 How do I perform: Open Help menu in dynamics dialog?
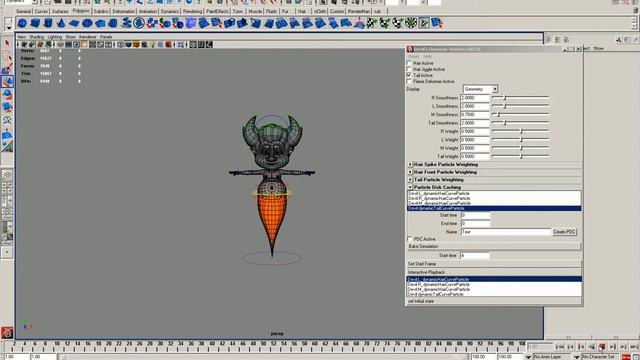(x=427, y=56)
